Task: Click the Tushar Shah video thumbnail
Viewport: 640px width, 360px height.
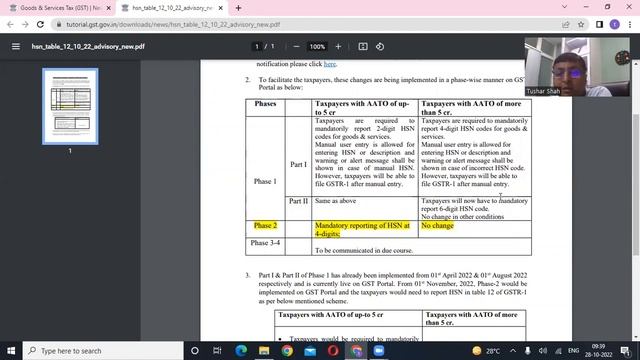Action: coord(577,67)
